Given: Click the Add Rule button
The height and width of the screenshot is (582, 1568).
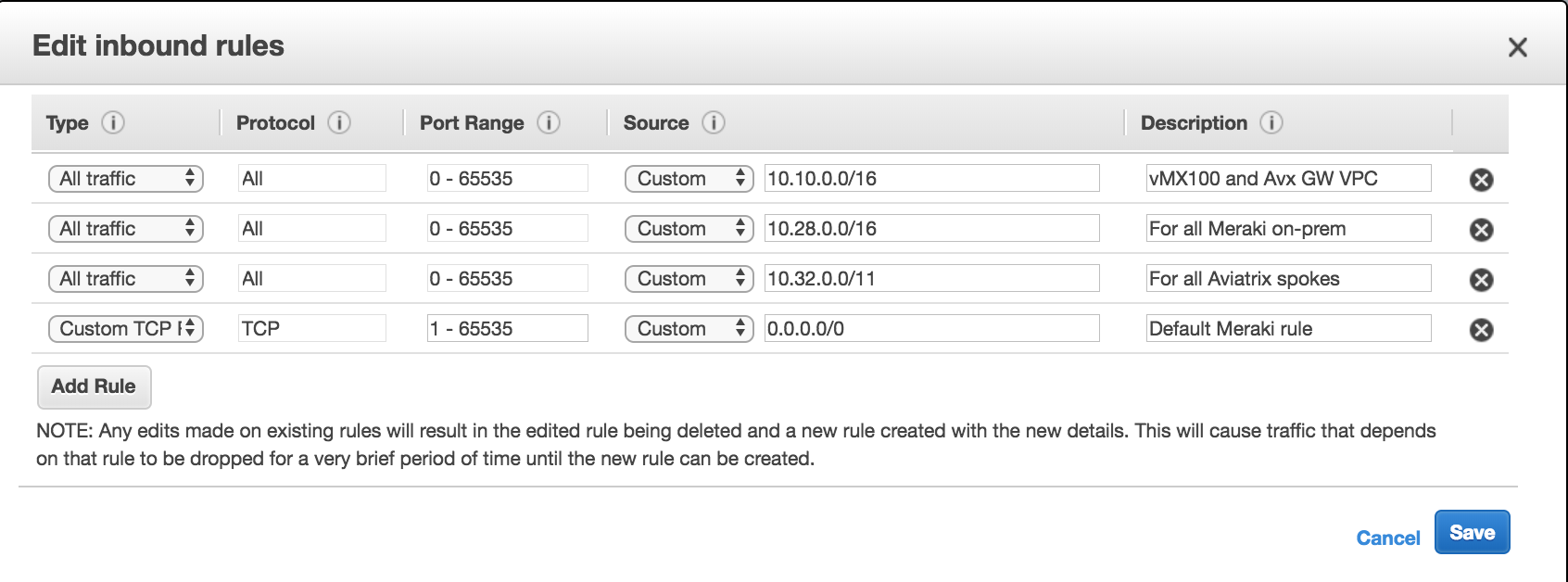Looking at the screenshot, I should tap(94, 386).
